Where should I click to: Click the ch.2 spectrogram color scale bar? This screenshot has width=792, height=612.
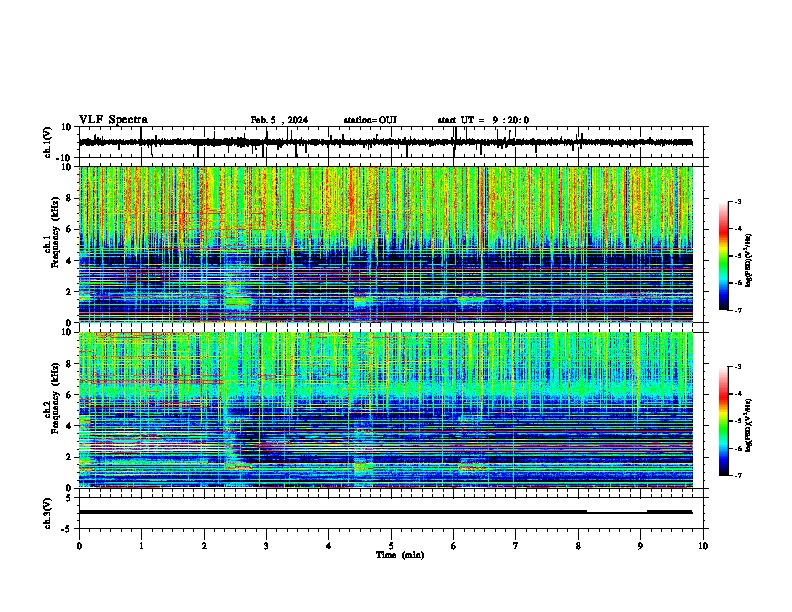click(724, 421)
